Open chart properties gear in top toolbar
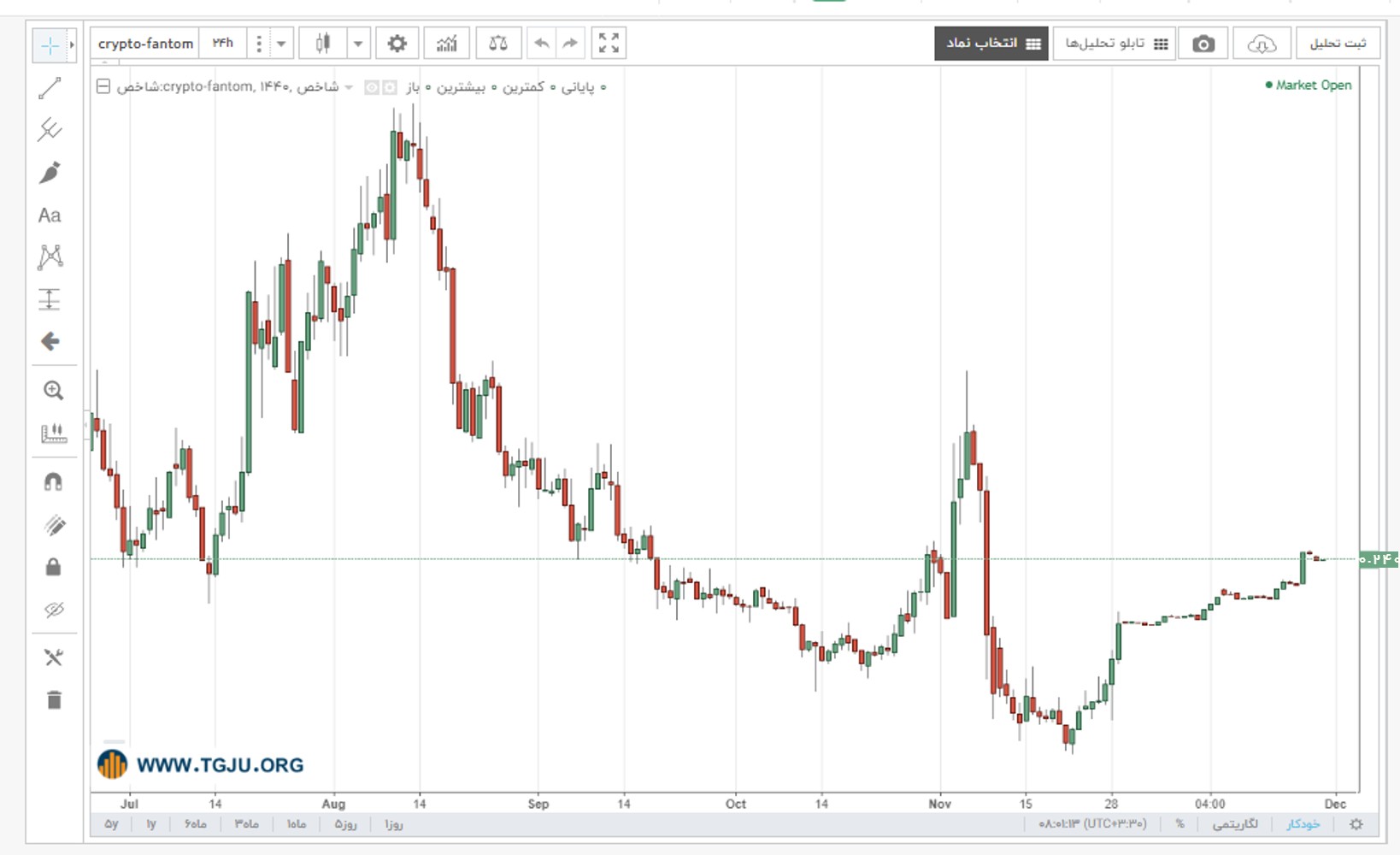The height and width of the screenshot is (855, 1400). pyautogui.click(x=397, y=43)
